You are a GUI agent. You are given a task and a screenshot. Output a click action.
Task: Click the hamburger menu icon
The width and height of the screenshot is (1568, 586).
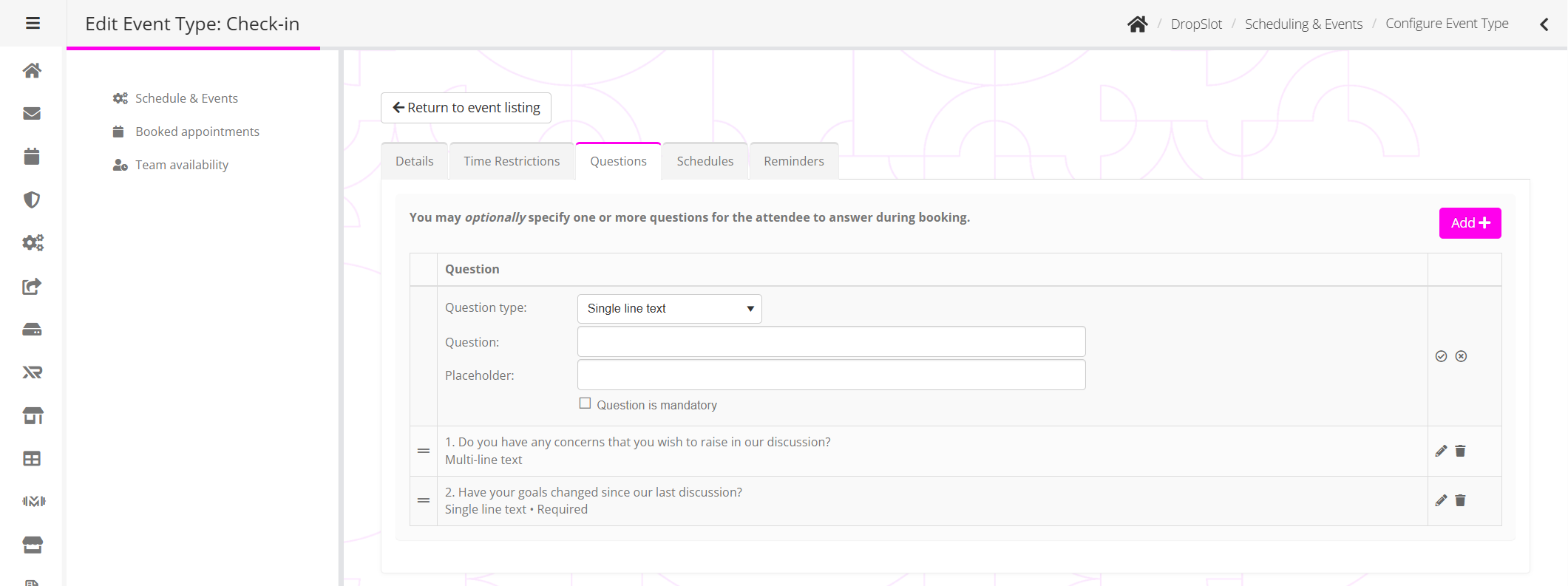[33, 24]
